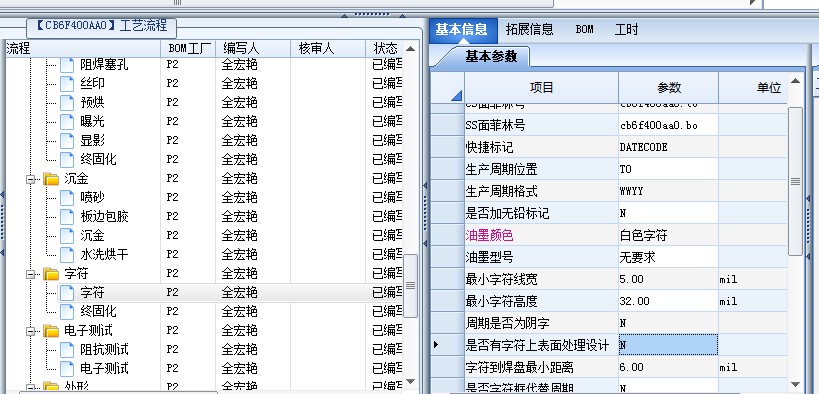Click the 阻抗测试 document icon

point(67,350)
